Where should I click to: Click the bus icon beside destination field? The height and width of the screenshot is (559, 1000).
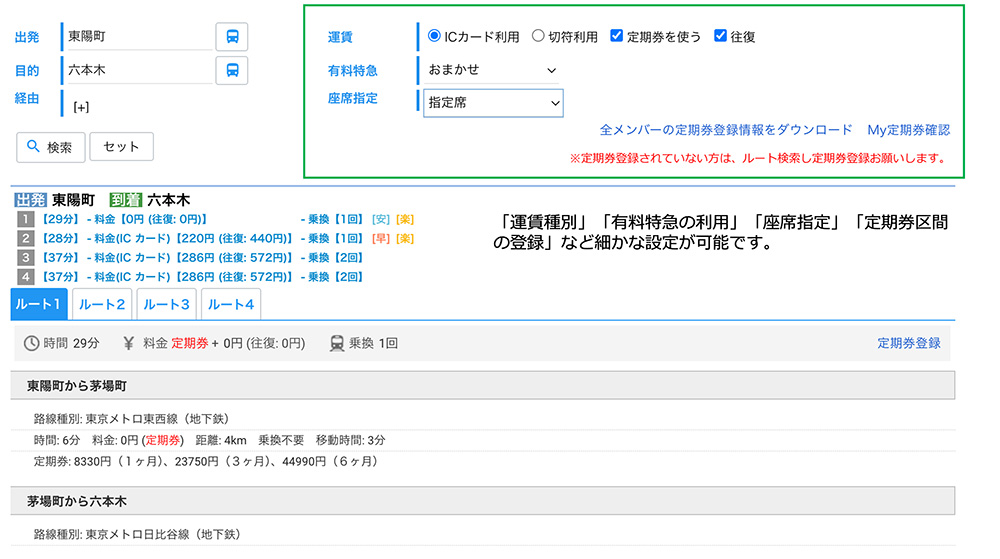[232, 71]
